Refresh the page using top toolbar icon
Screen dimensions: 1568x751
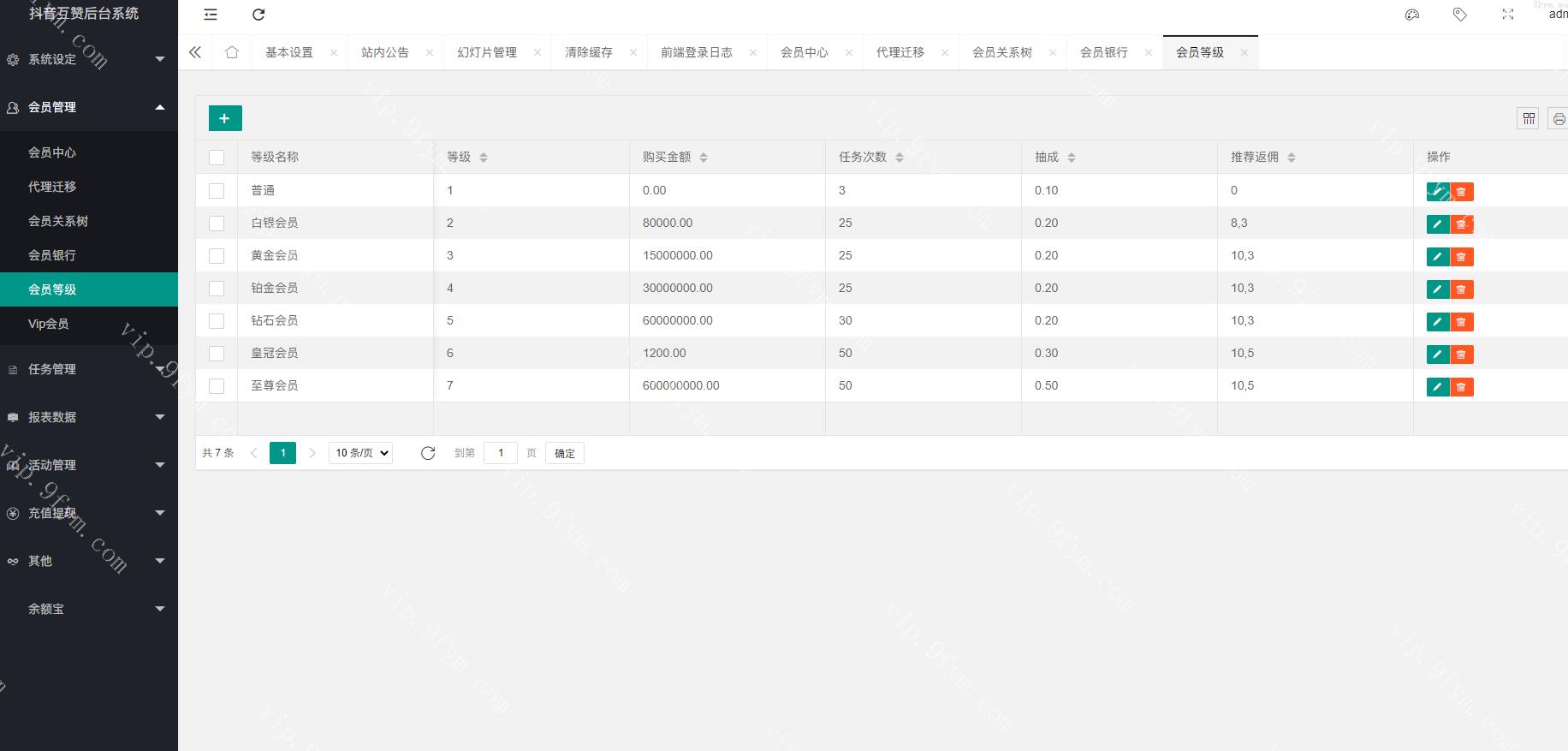(258, 15)
